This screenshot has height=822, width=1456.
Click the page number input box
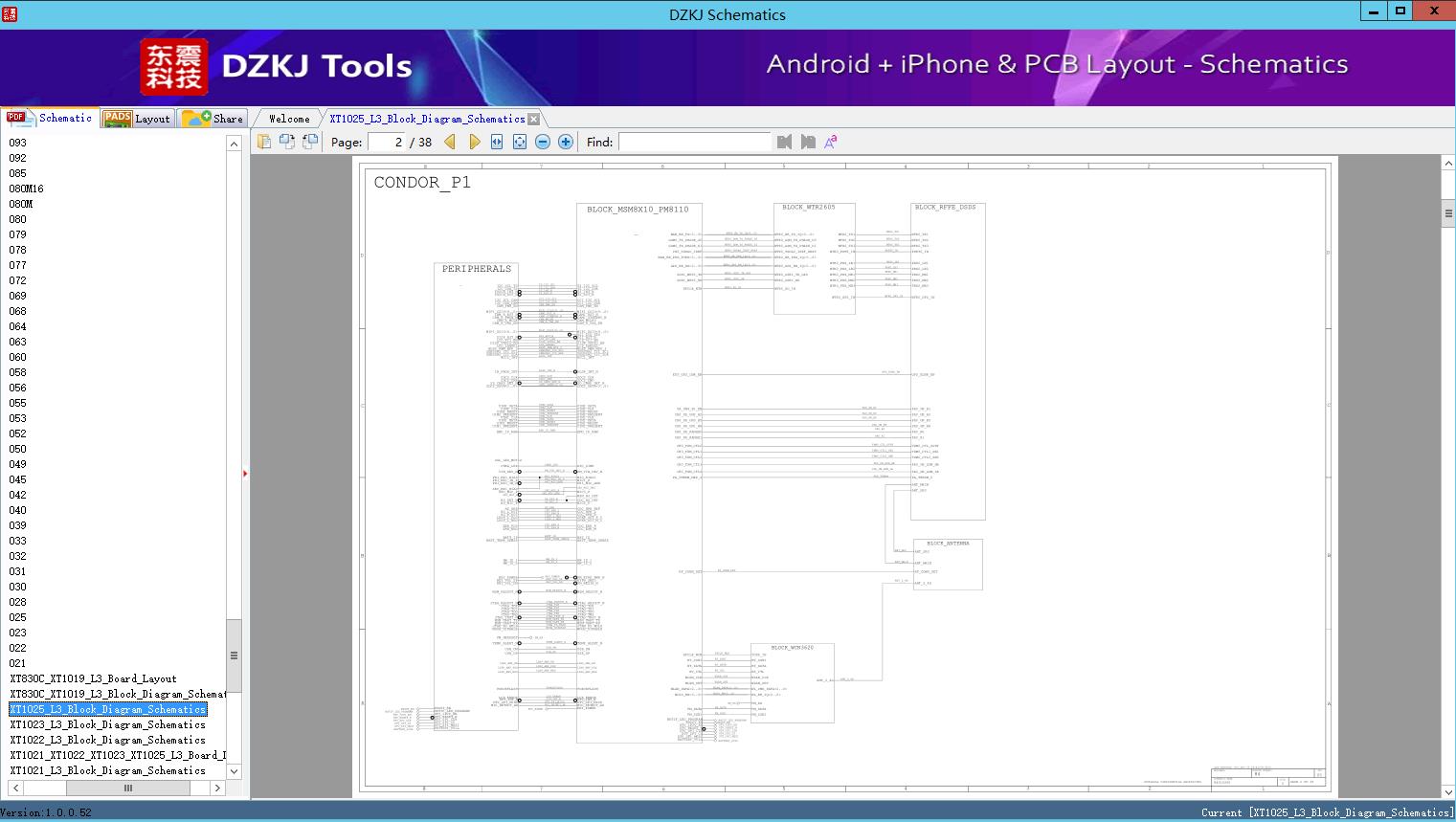pos(387,142)
